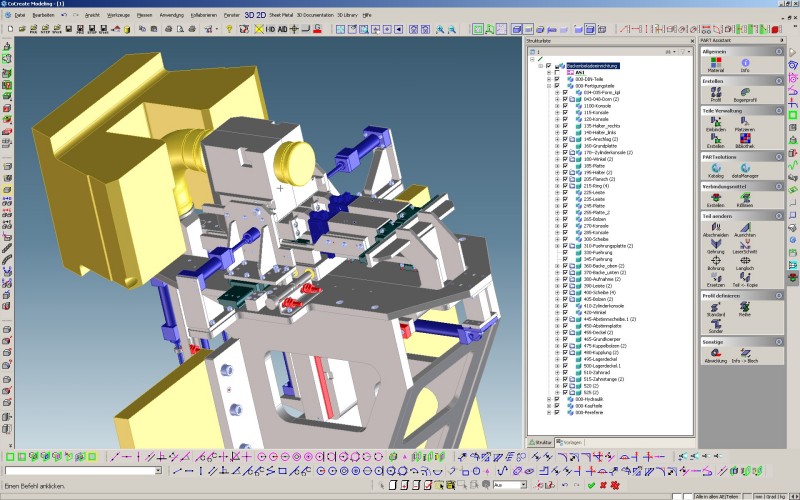Open the Bogenprofil tool

pyautogui.click(x=745, y=93)
